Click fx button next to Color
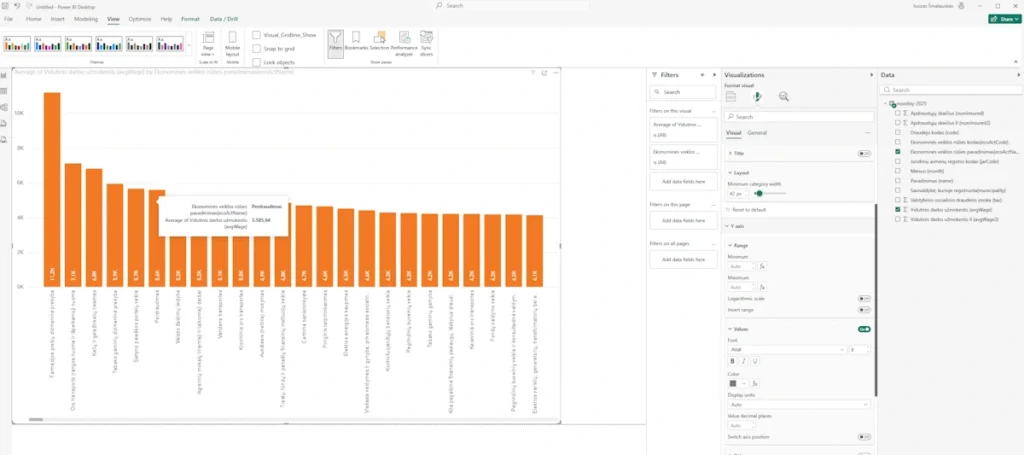The image size is (1024, 455). (x=755, y=383)
